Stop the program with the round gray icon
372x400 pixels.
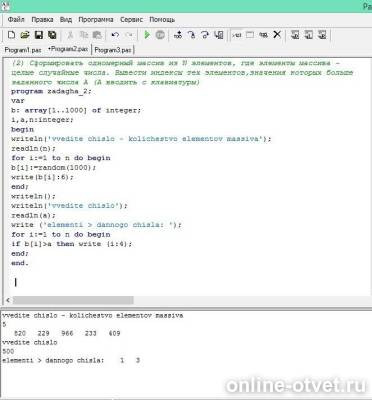pos(160,35)
